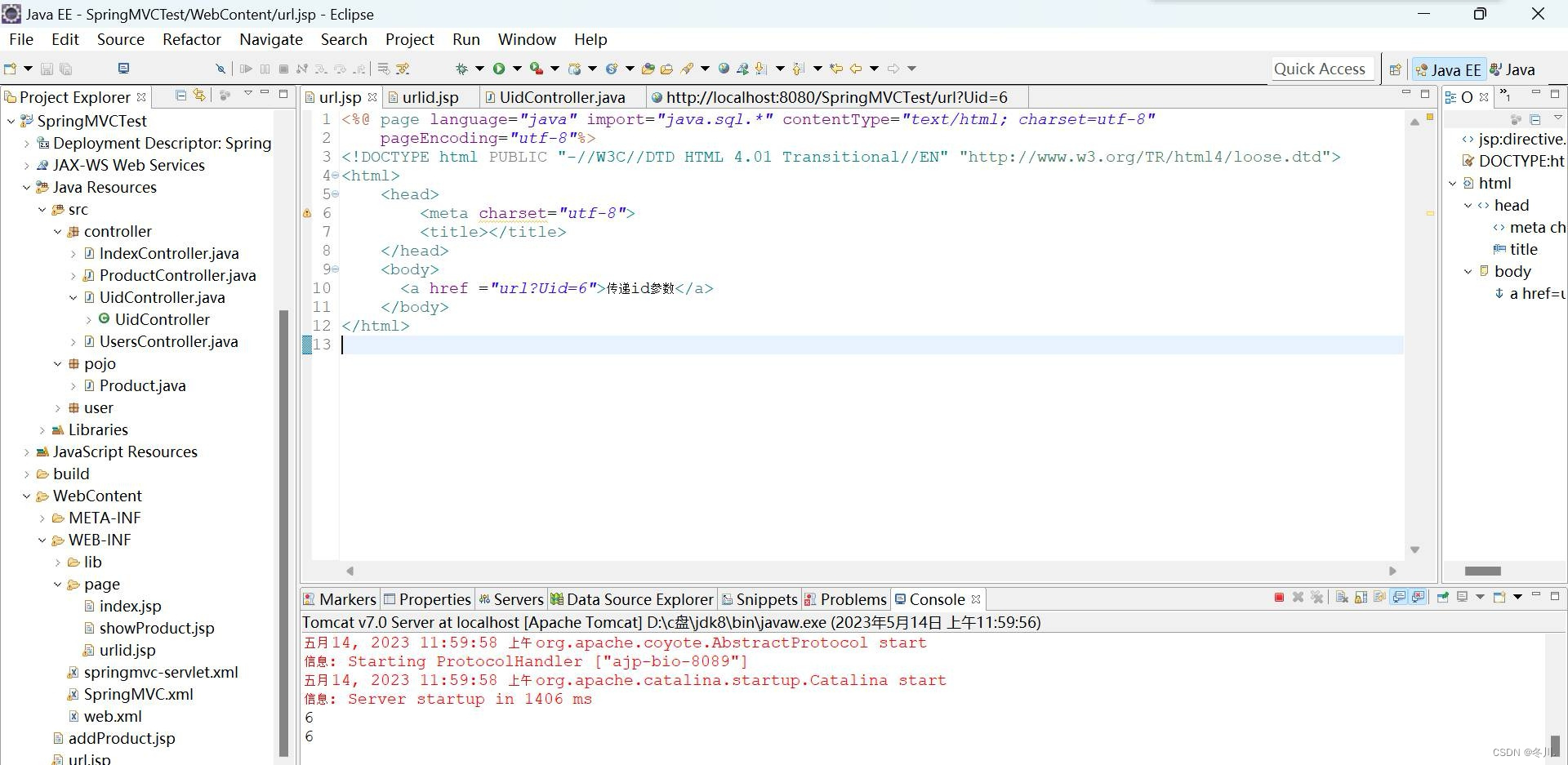Screen dimensions: 1568x765
Task: Click the Run External Tools icon
Action: [536, 69]
